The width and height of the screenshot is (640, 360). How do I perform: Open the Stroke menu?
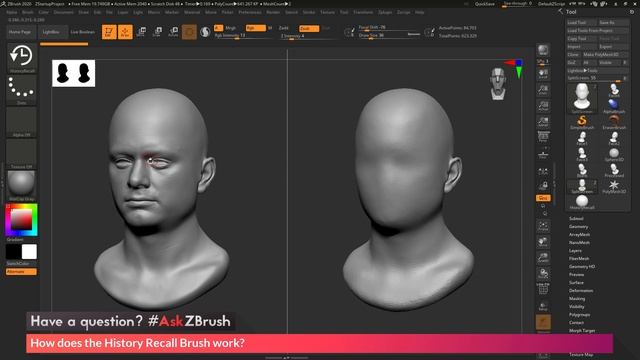pyautogui.click(x=309, y=12)
